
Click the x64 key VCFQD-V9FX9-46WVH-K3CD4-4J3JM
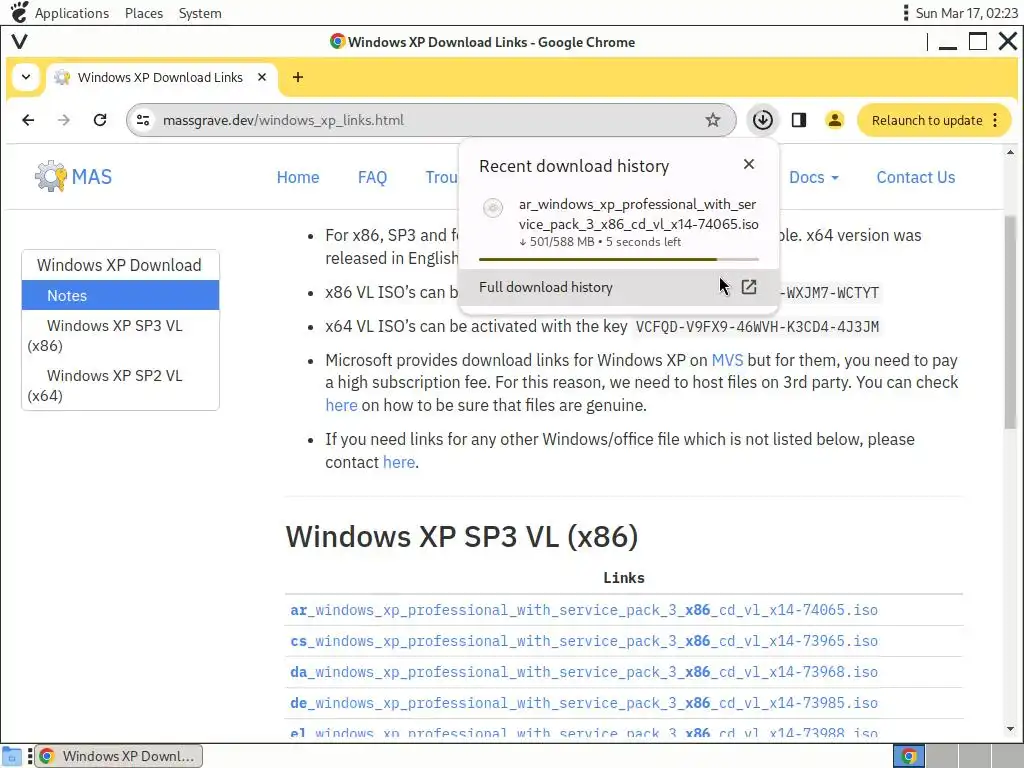tap(758, 327)
